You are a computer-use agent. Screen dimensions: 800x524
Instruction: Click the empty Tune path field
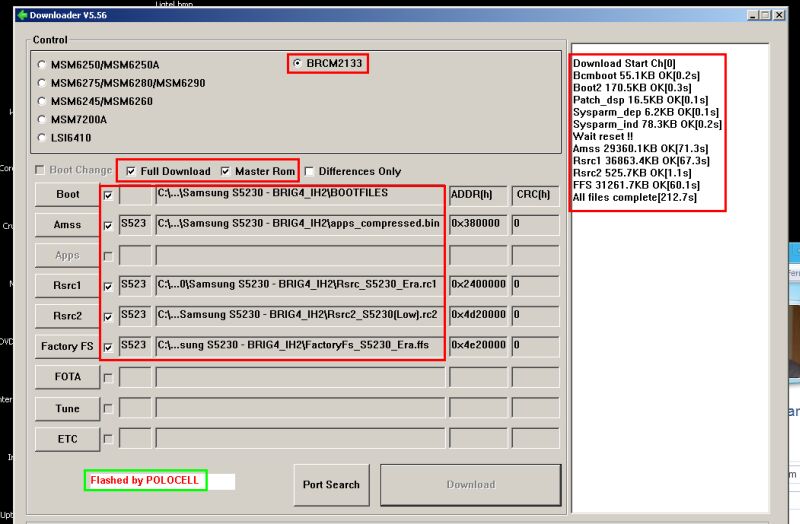coord(299,408)
